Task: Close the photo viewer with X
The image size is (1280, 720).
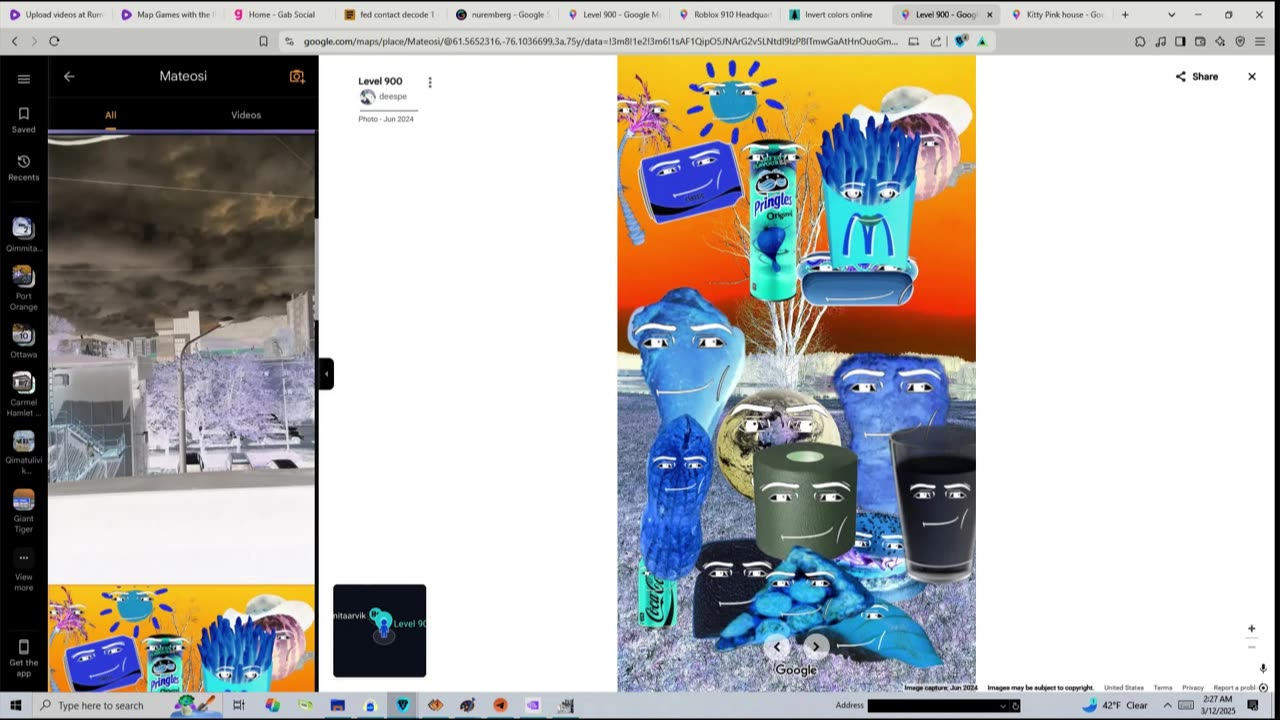Action: pyautogui.click(x=1251, y=76)
